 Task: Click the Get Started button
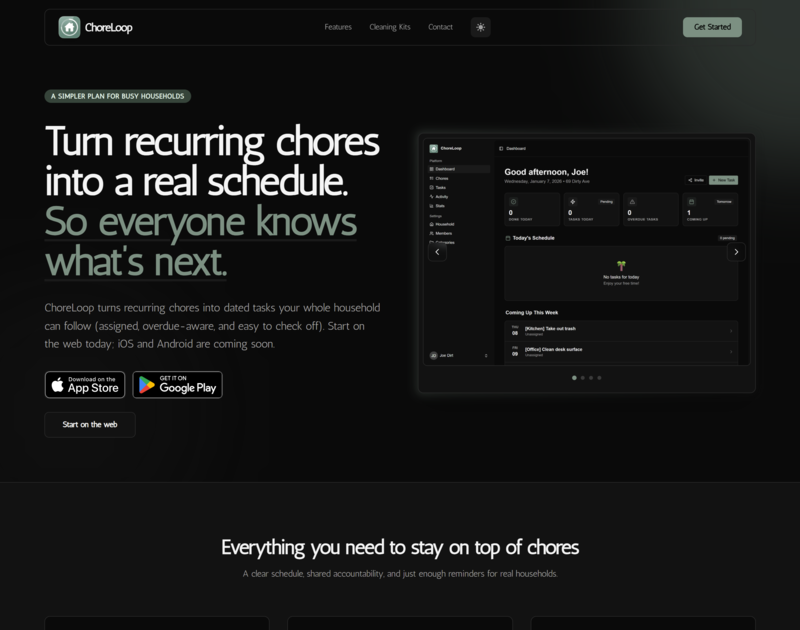(x=712, y=27)
